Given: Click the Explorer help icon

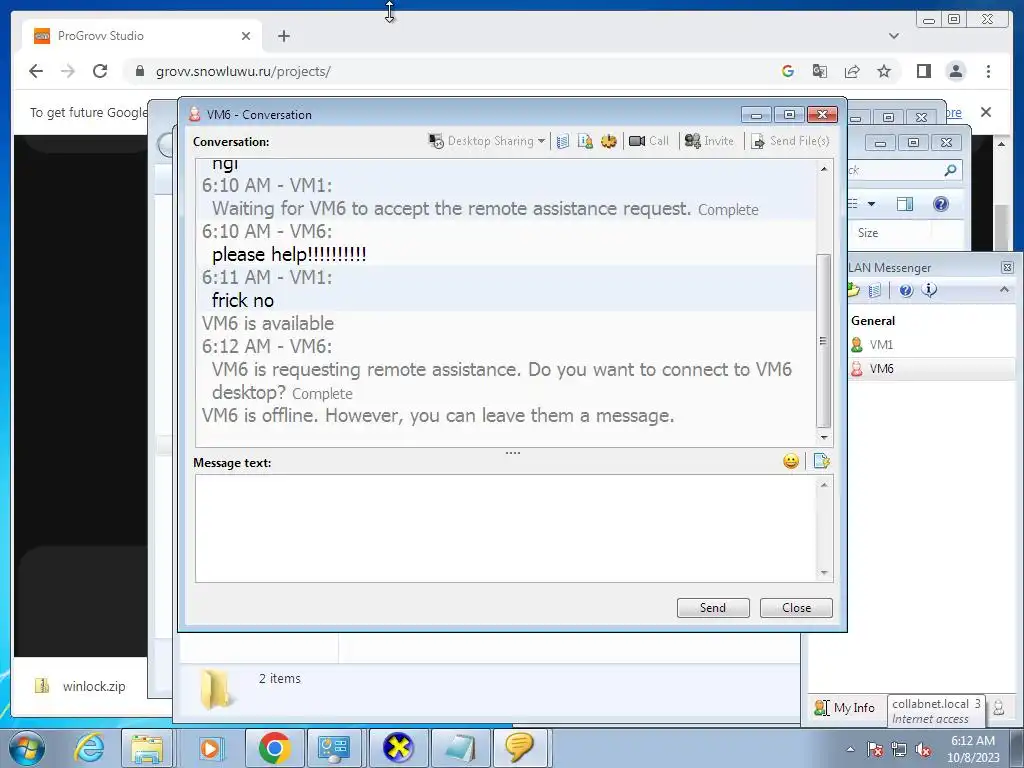Looking at the screenshot, I should click(940, 204).
